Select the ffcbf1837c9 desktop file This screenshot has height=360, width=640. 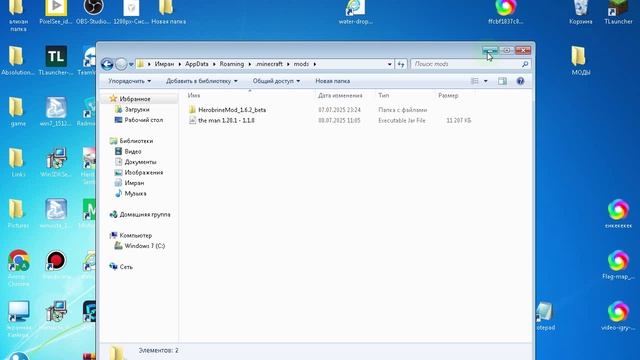506,12
